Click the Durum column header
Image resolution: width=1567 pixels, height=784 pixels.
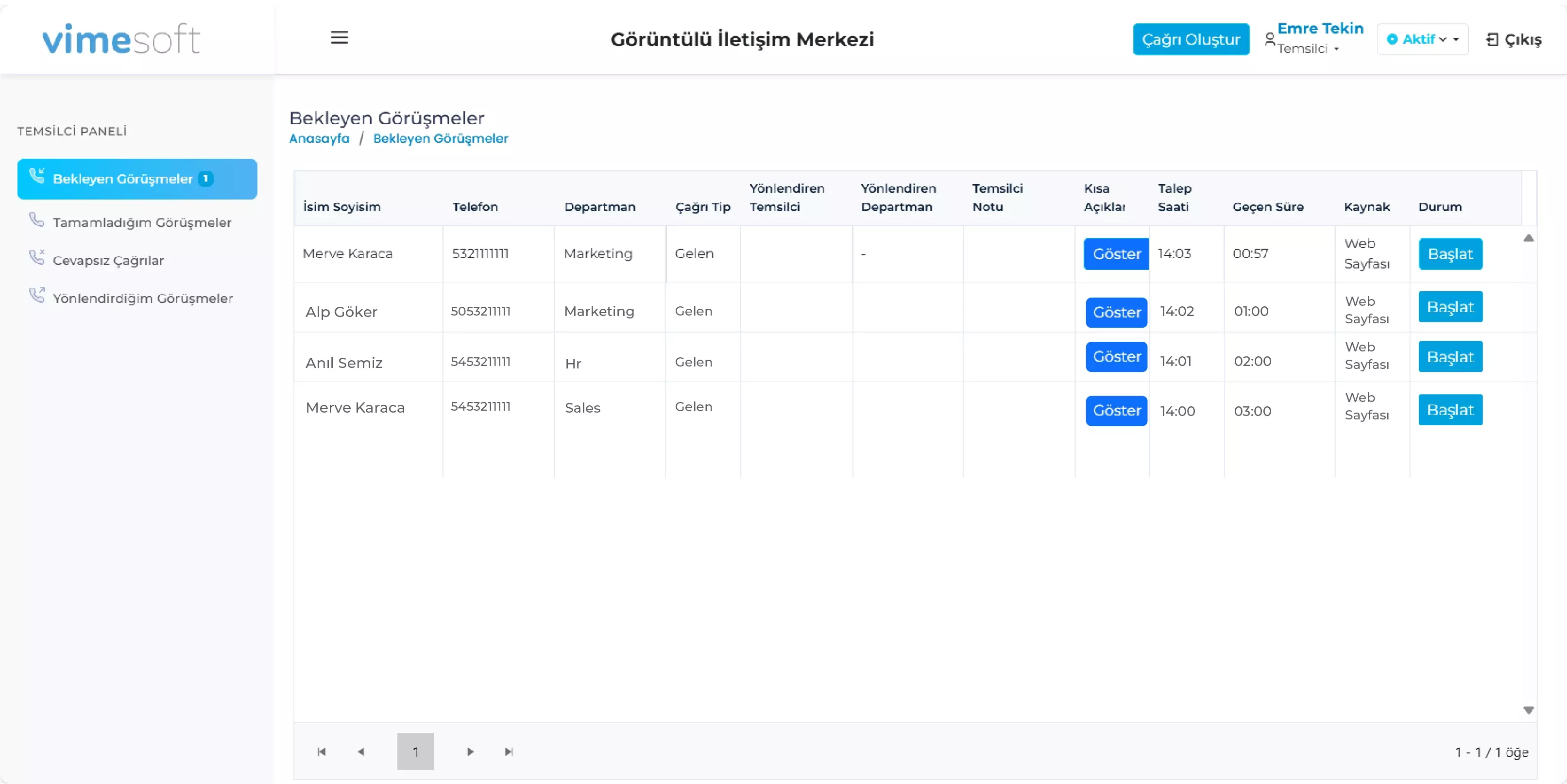click(1440, 207)
